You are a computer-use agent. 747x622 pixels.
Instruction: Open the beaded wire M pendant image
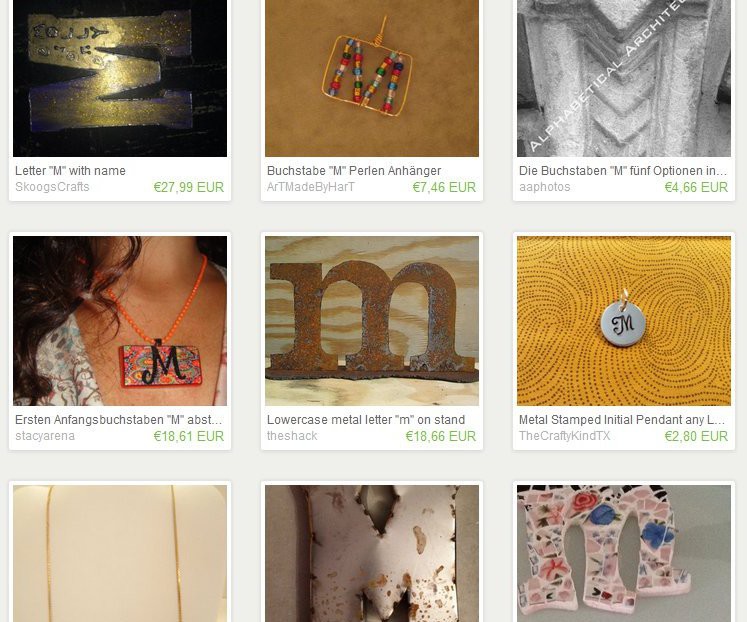[x=372, y=78]
